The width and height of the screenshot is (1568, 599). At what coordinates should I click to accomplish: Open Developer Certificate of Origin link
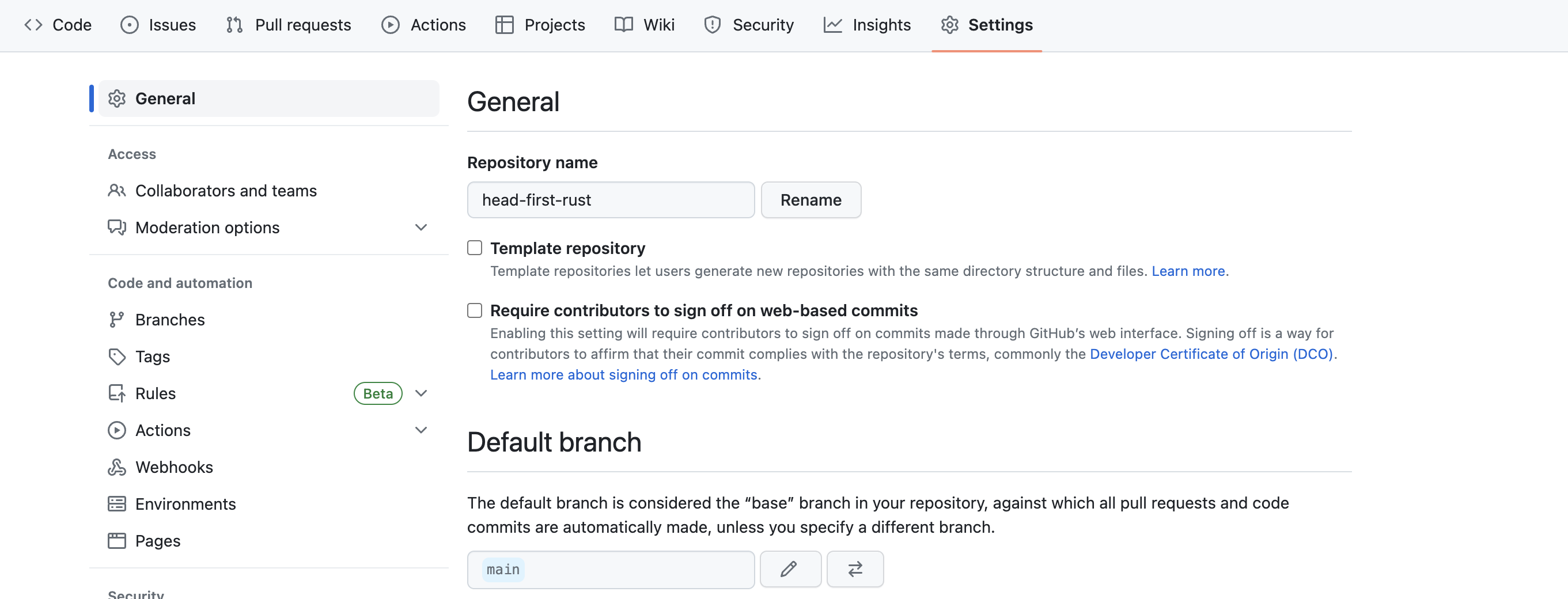[x=1211, y=354]
